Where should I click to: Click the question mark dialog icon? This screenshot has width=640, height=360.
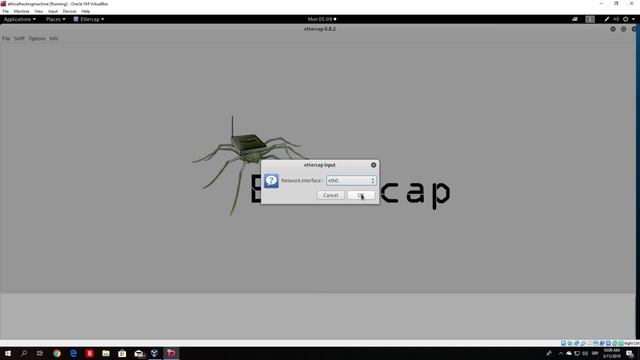[x=271, y=180]
